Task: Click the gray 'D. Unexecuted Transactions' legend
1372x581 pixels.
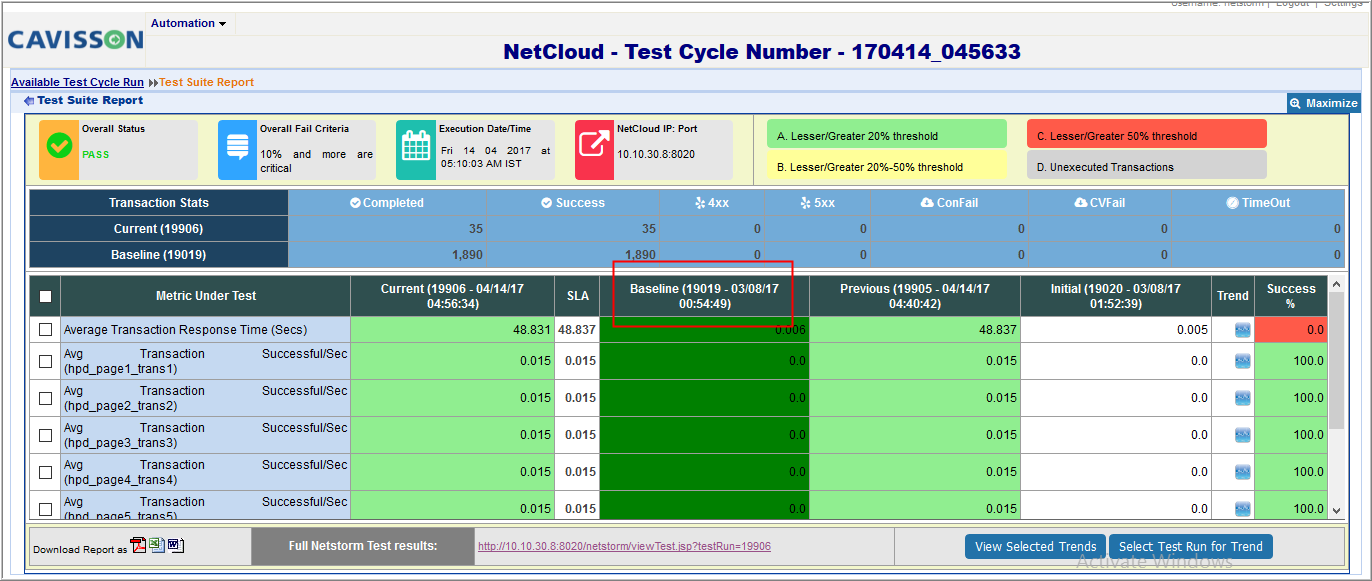Action: click(1147, 166)
